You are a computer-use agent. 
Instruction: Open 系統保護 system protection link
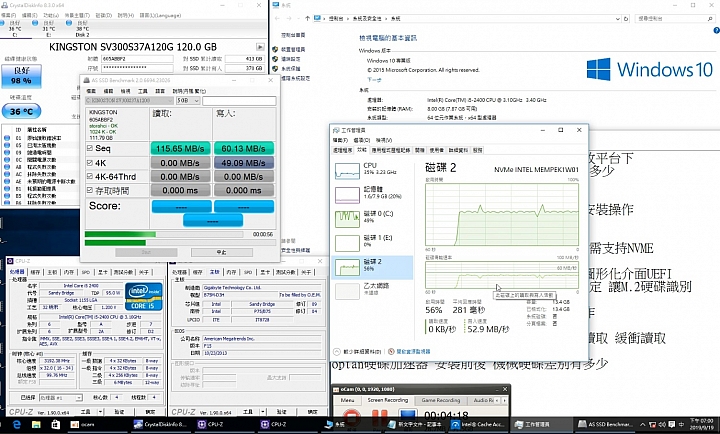(290, 68)
